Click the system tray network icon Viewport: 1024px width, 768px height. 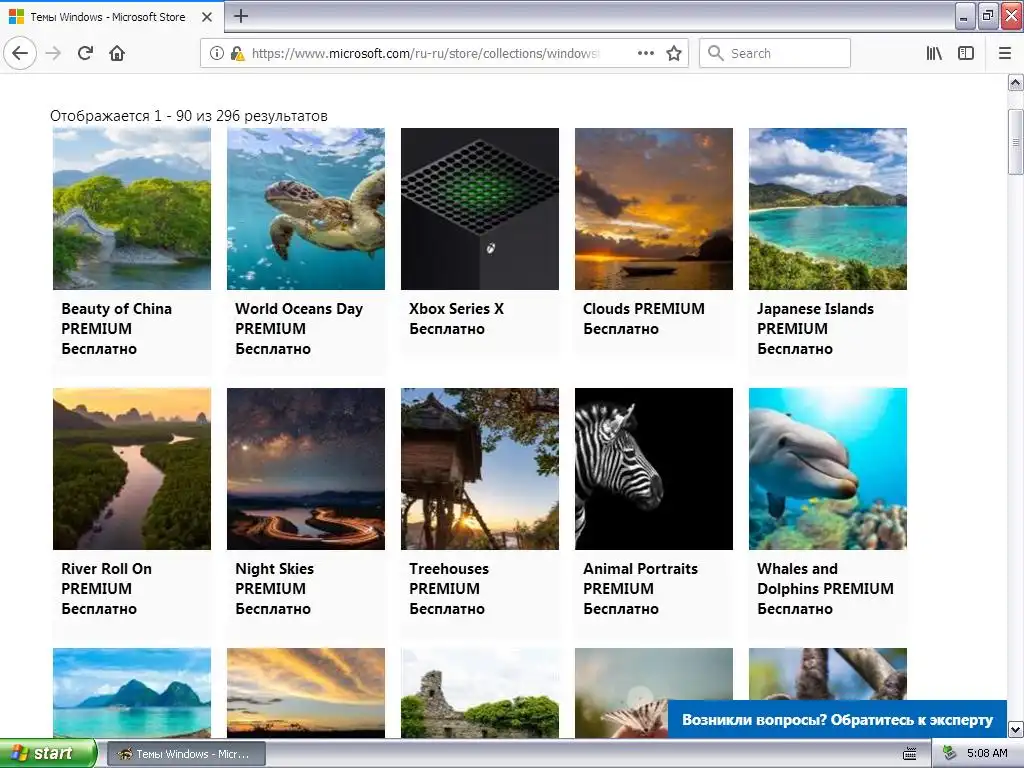[950, 754]
